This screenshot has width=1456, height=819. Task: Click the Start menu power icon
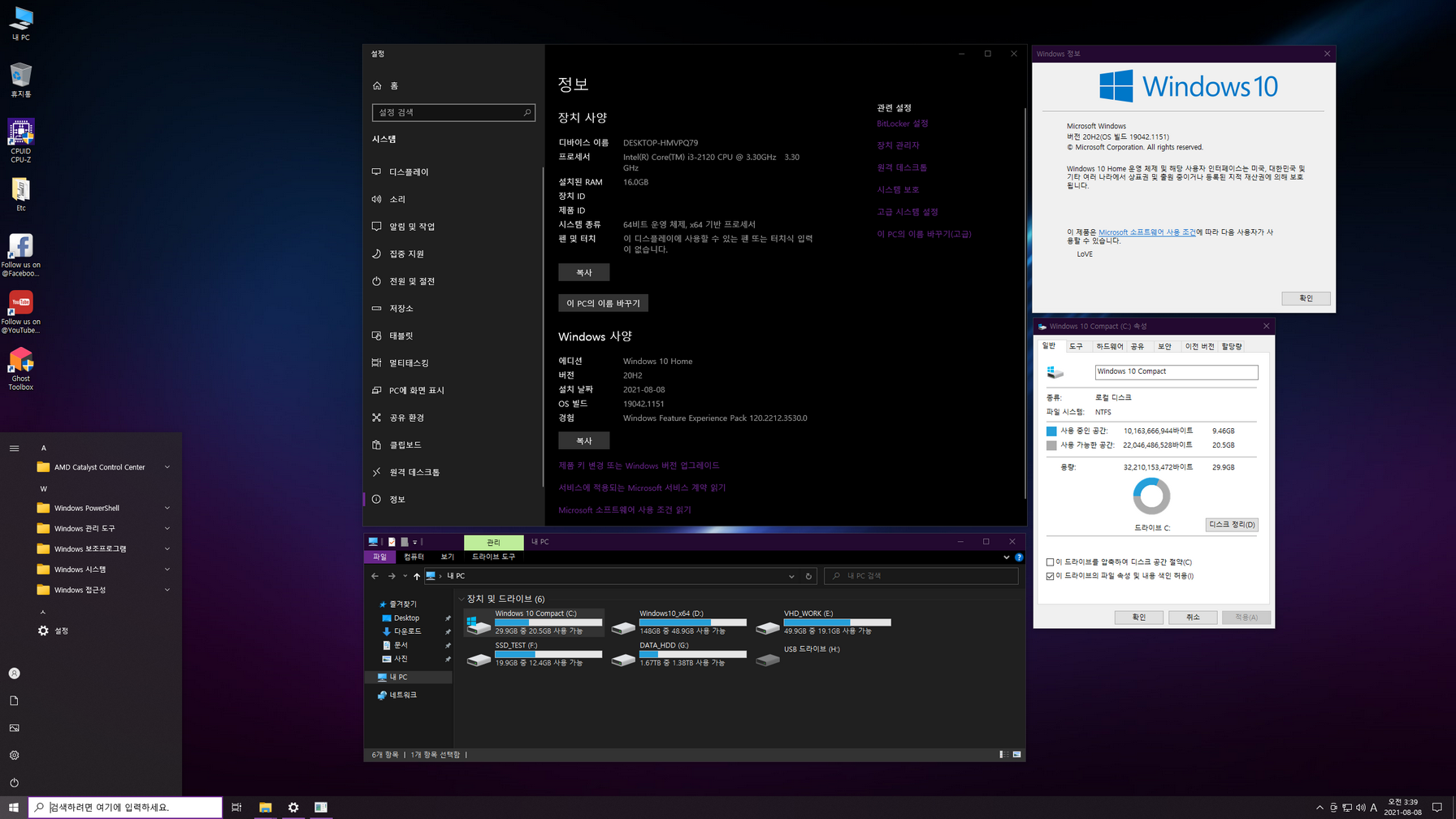coord(14,782)
